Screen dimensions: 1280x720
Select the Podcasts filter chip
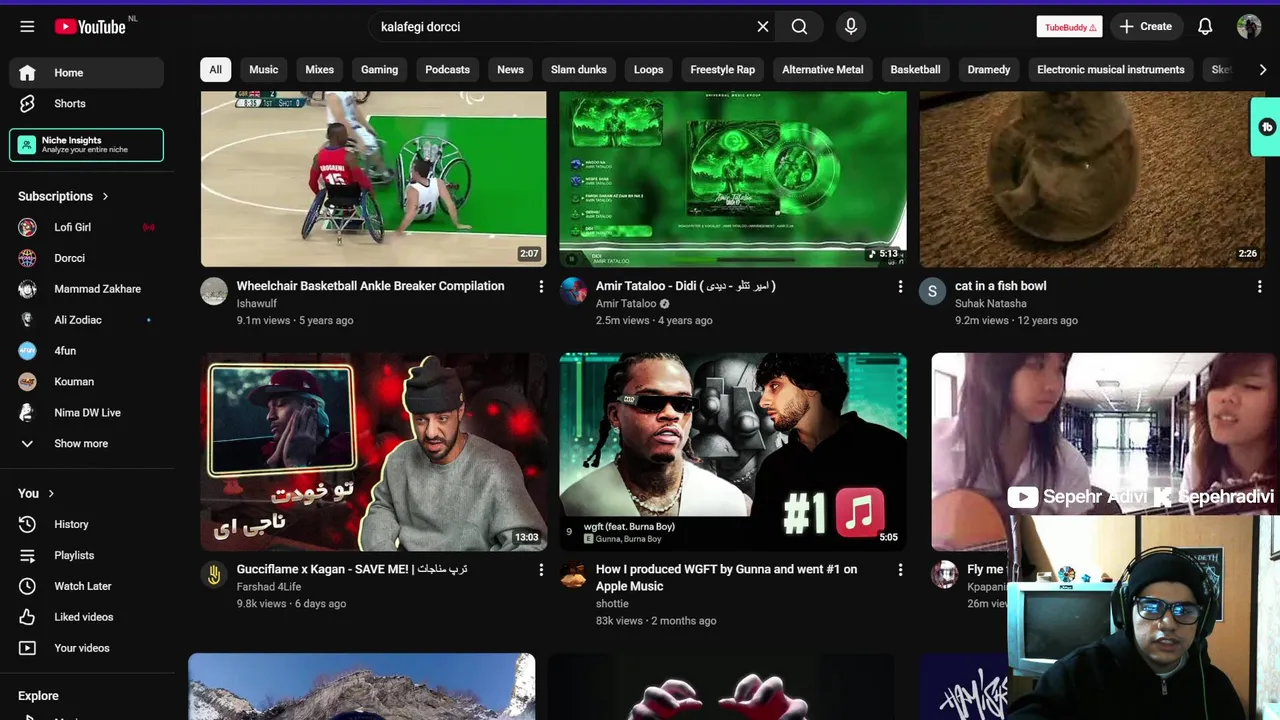point(447,69)
